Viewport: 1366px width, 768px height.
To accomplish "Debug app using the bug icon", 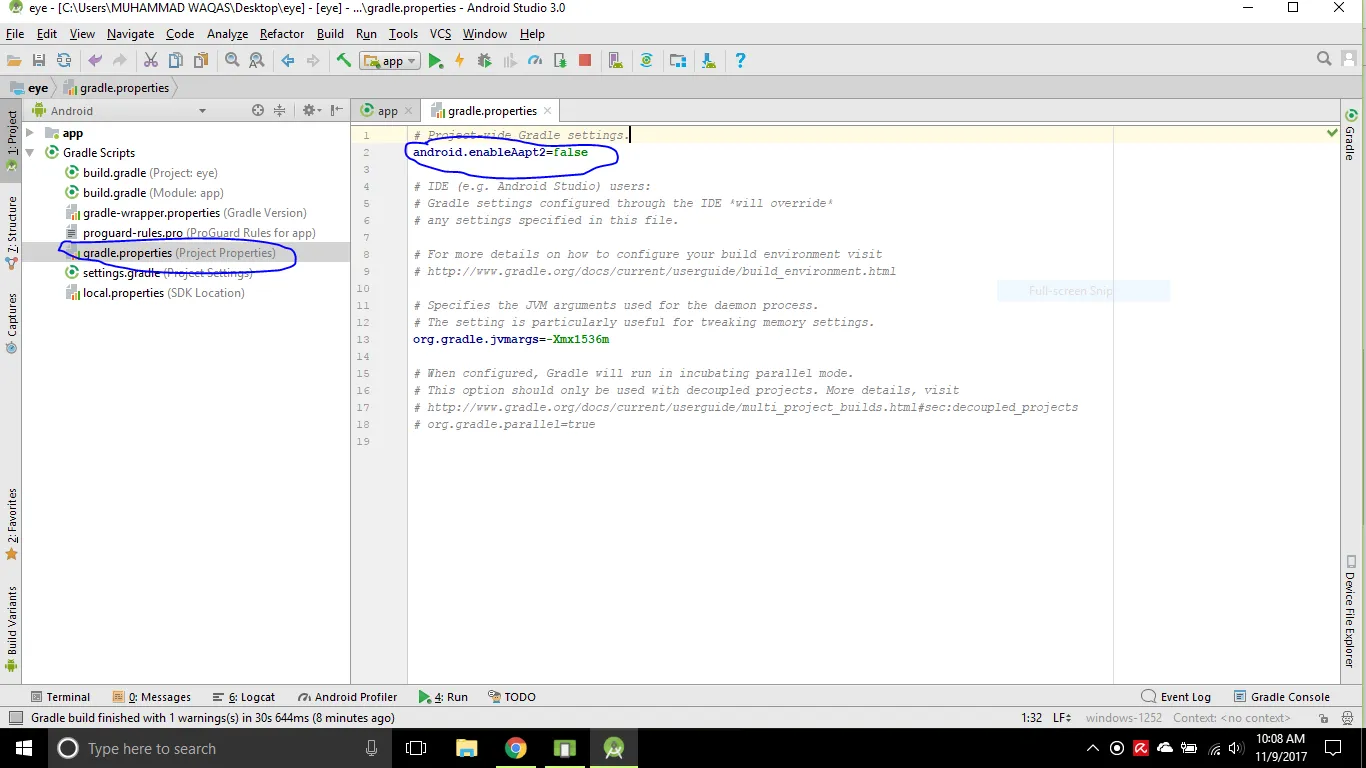I will (x=485, y=61).
